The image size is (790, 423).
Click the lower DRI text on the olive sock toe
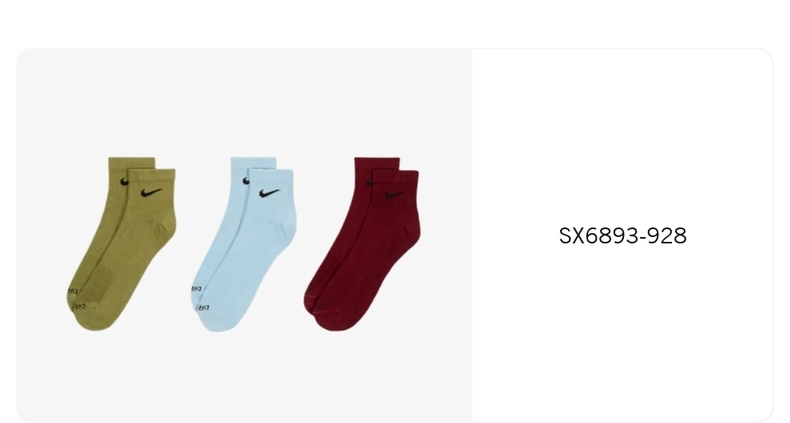click(80, 306)
